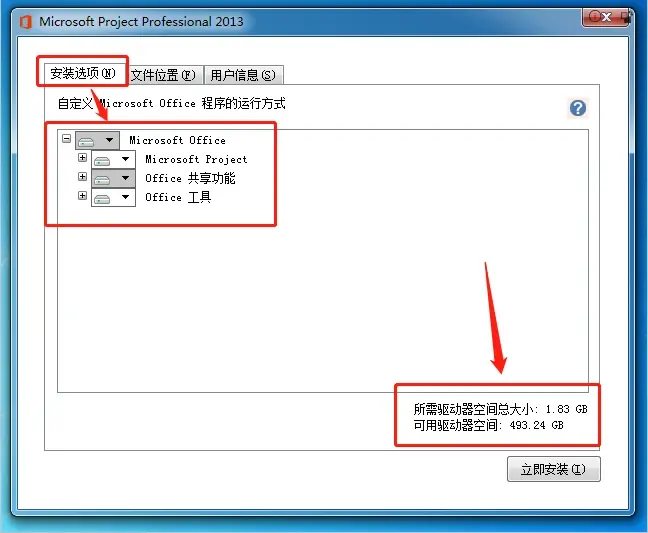Image resolution: width=648 pixels, height=533 pixels.
Task: Close the Project 2013 setup window
Action: [606, 17]
